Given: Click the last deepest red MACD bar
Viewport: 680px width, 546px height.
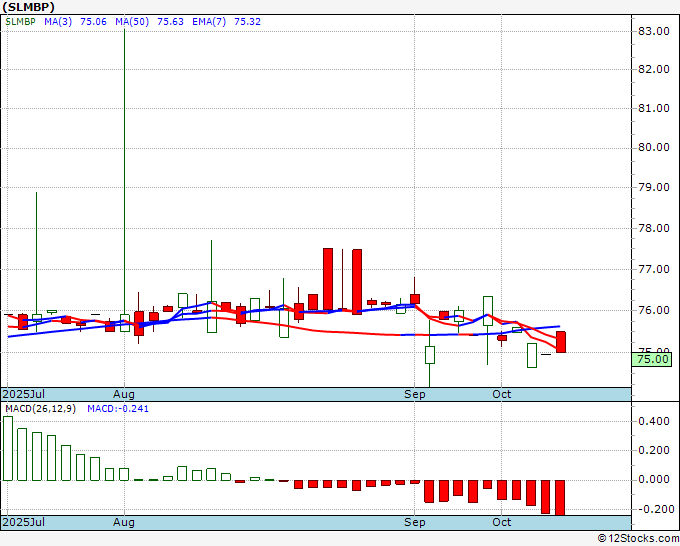Looking at the screenshot, I should click(x=560, y=497).
